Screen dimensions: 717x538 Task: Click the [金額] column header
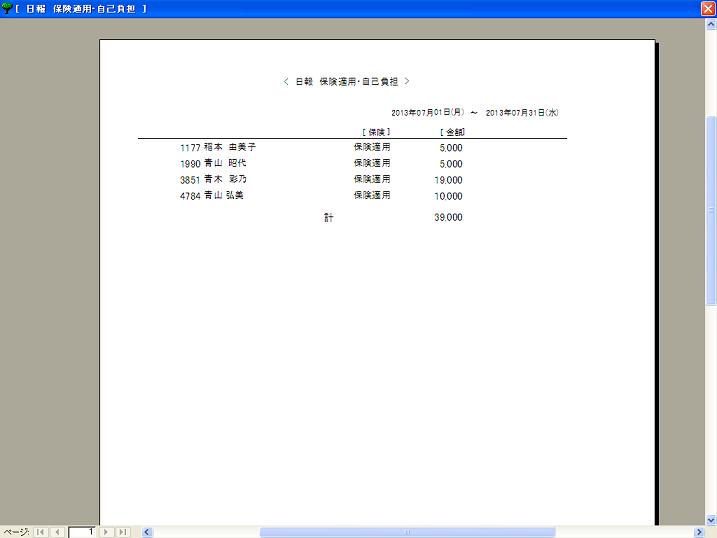452,132
